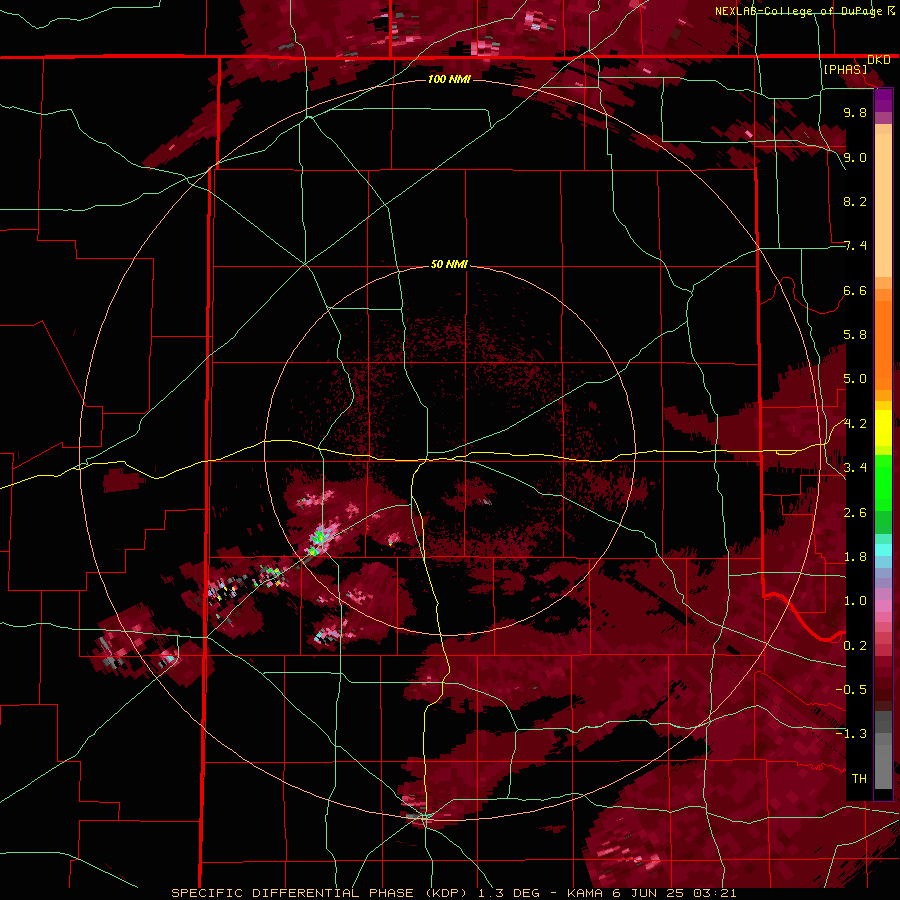
Task: Click the purple top segment of color bar
Action: click(x=883, y=100)
